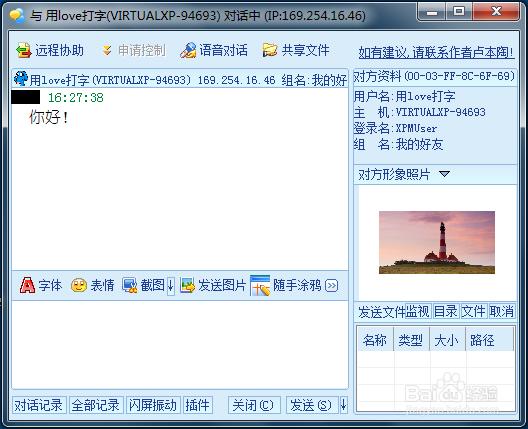This screenshot has height=429, width=528.
Task: Click the 截图 screenshot tool icon
Action: tap(130, 285)
